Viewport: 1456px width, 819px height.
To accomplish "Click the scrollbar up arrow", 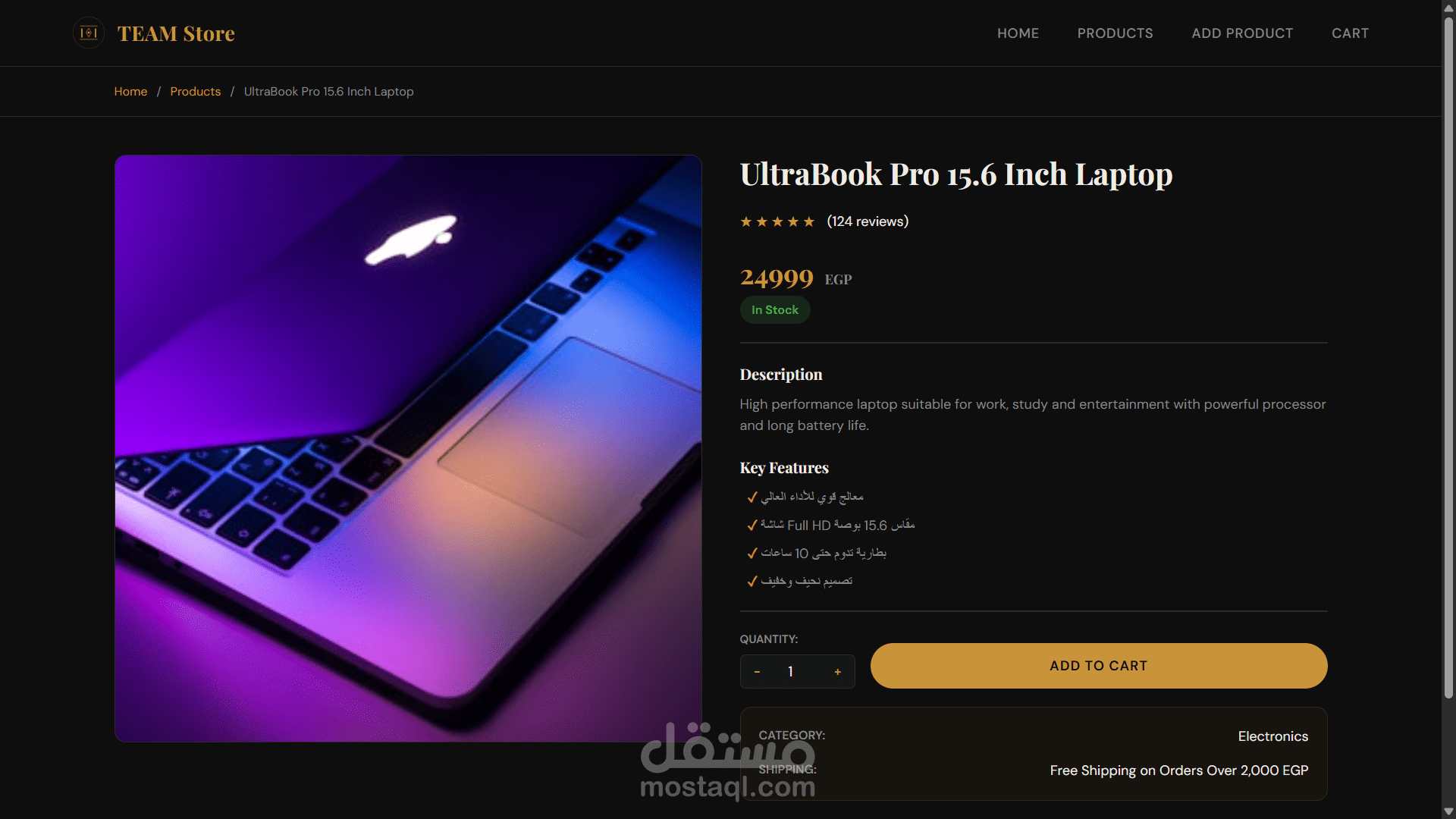I will [x=1448, y=7].
